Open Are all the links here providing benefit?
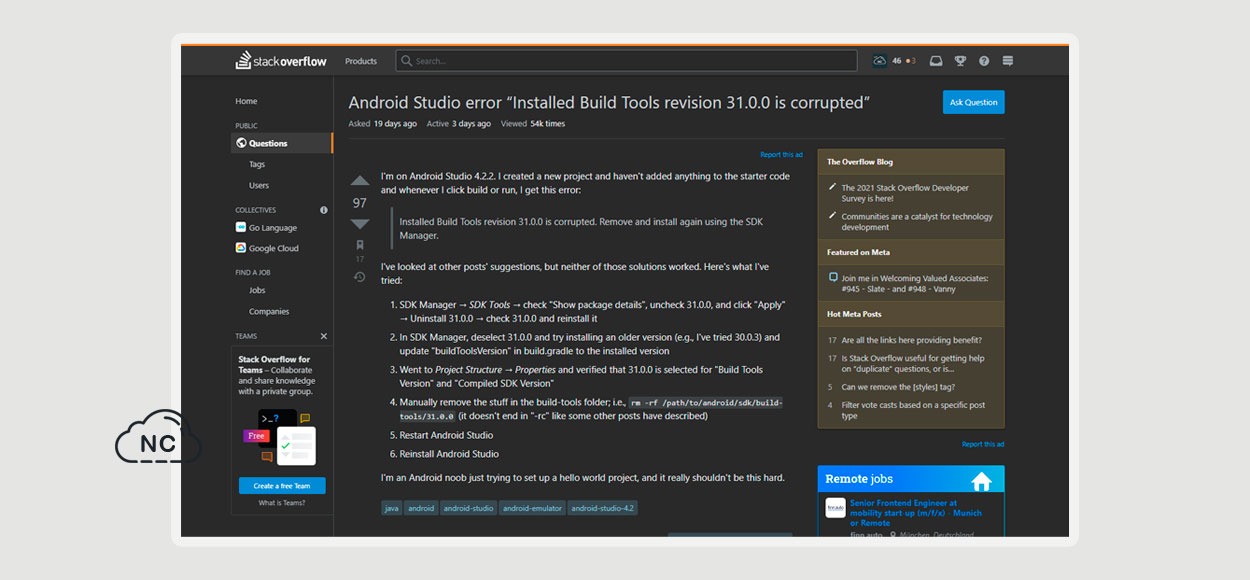This screenshot has height=580, width=1250. coord(911,340)
